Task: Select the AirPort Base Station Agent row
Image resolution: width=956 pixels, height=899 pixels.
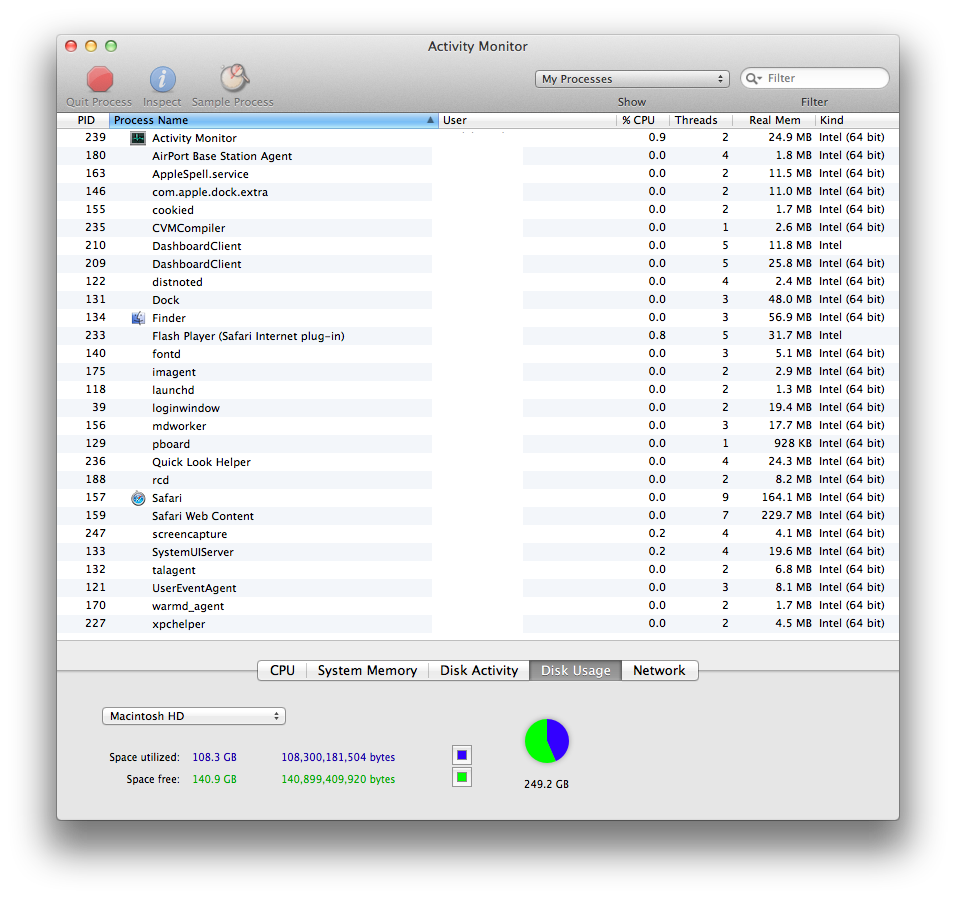Action: tap(478, 156)
